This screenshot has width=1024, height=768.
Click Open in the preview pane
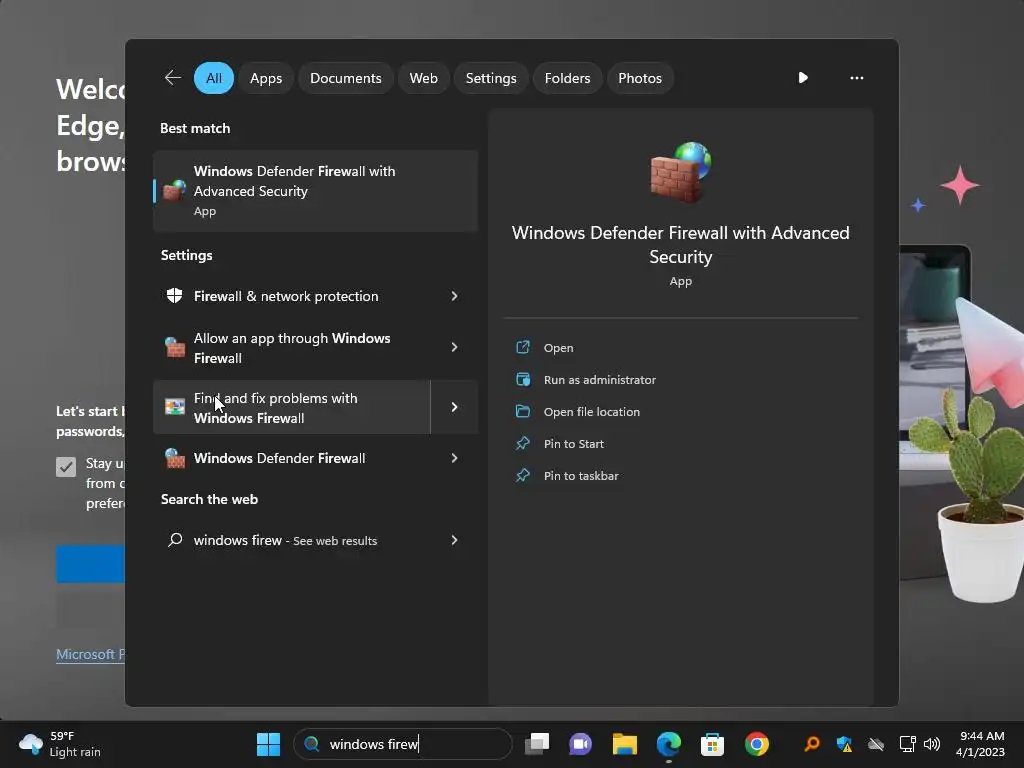pos(558,348)
